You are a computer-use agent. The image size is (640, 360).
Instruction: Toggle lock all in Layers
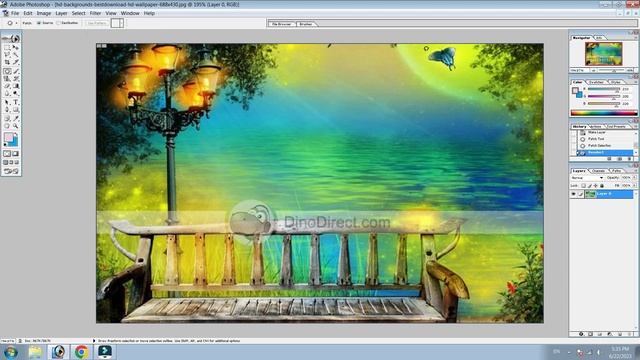point(602,186)
